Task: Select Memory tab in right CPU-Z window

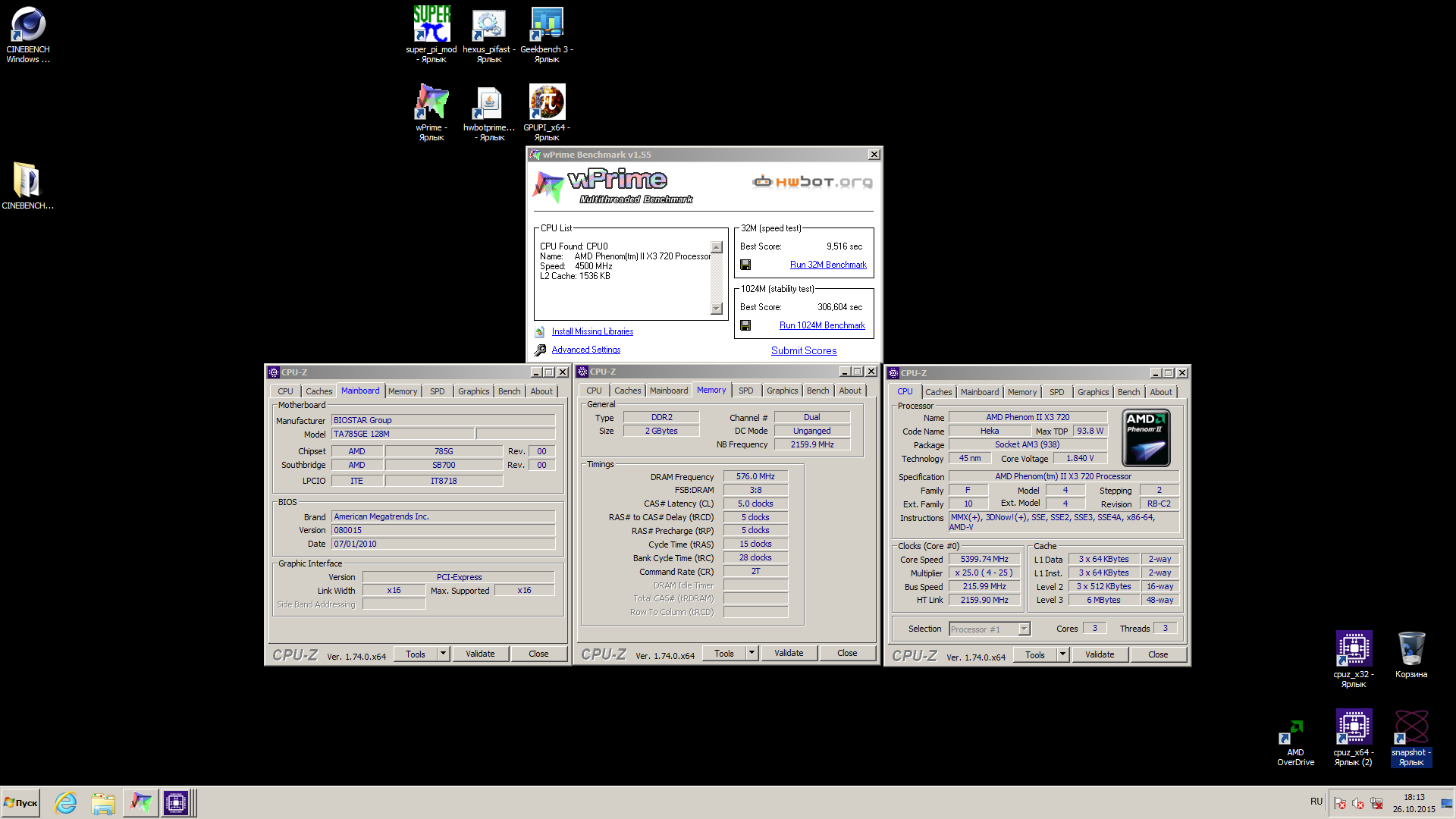Action: pyautogui.click(x=1021, y=392)
